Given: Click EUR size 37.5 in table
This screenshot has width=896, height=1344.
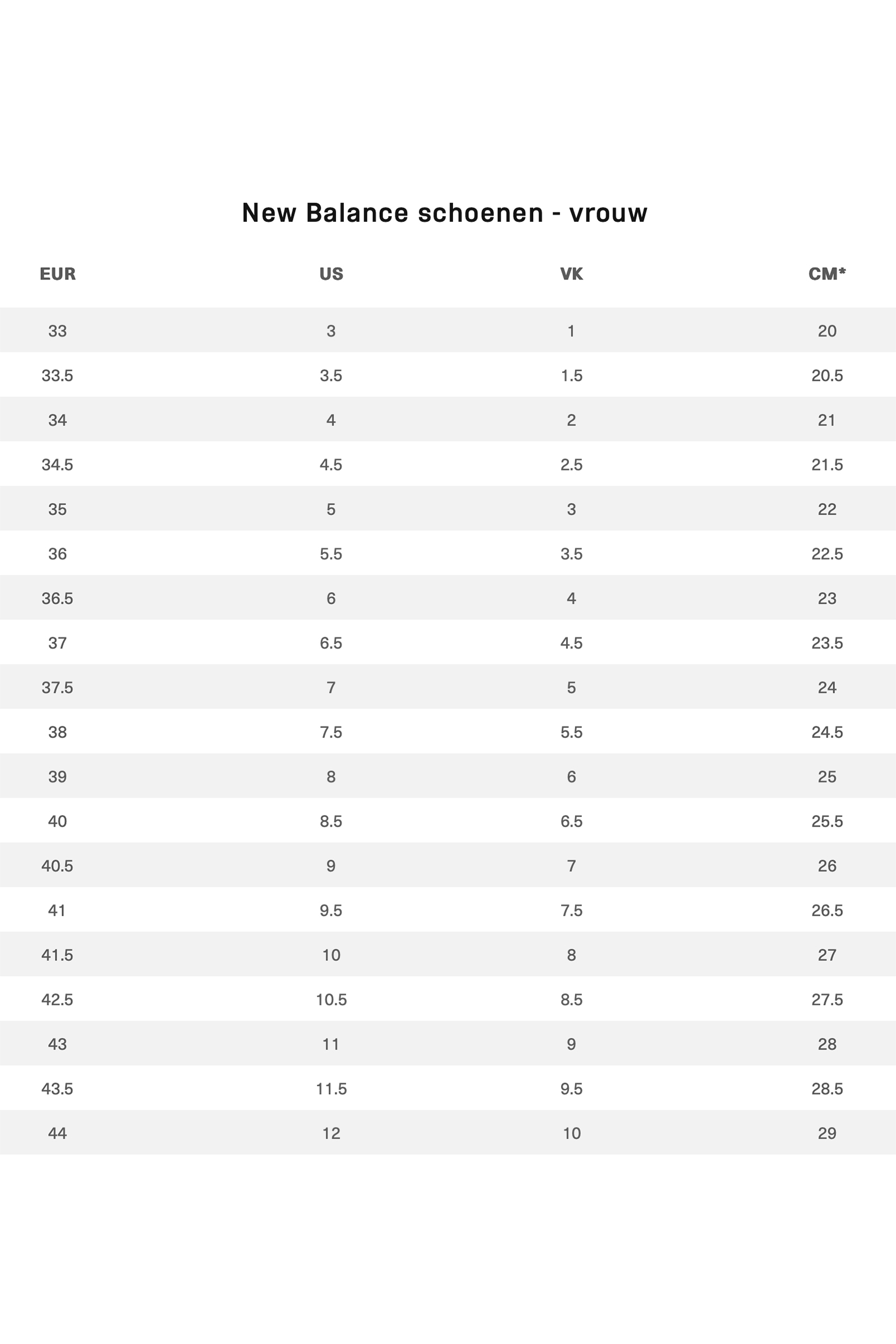Looking at the screenshot, I should (x=57, y=688).
